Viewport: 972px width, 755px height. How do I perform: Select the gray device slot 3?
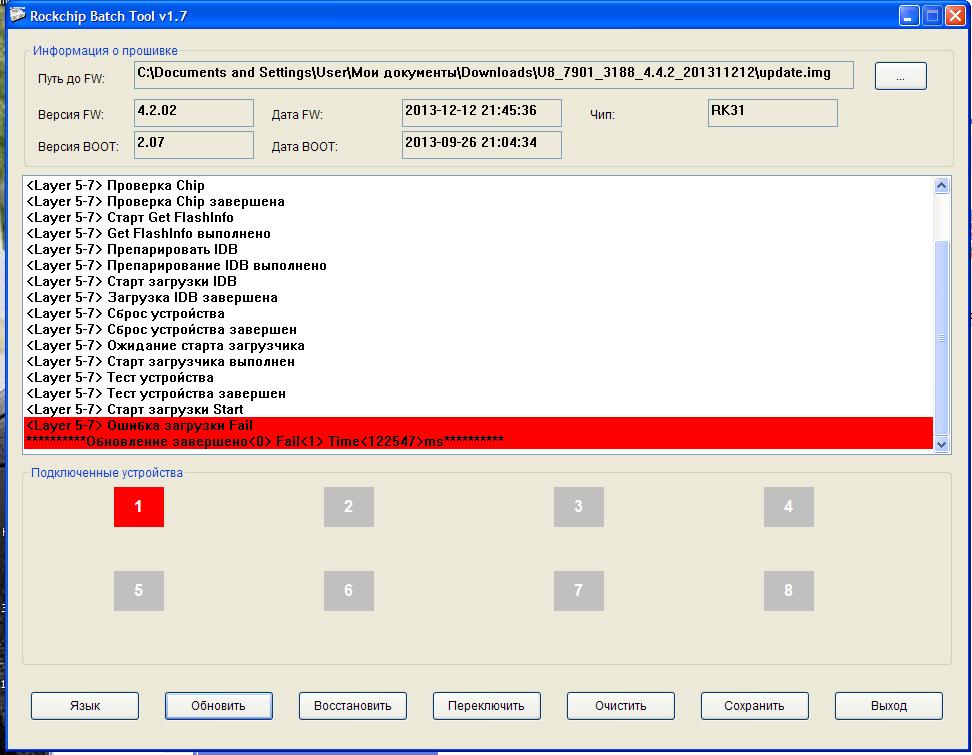(578, 507)
